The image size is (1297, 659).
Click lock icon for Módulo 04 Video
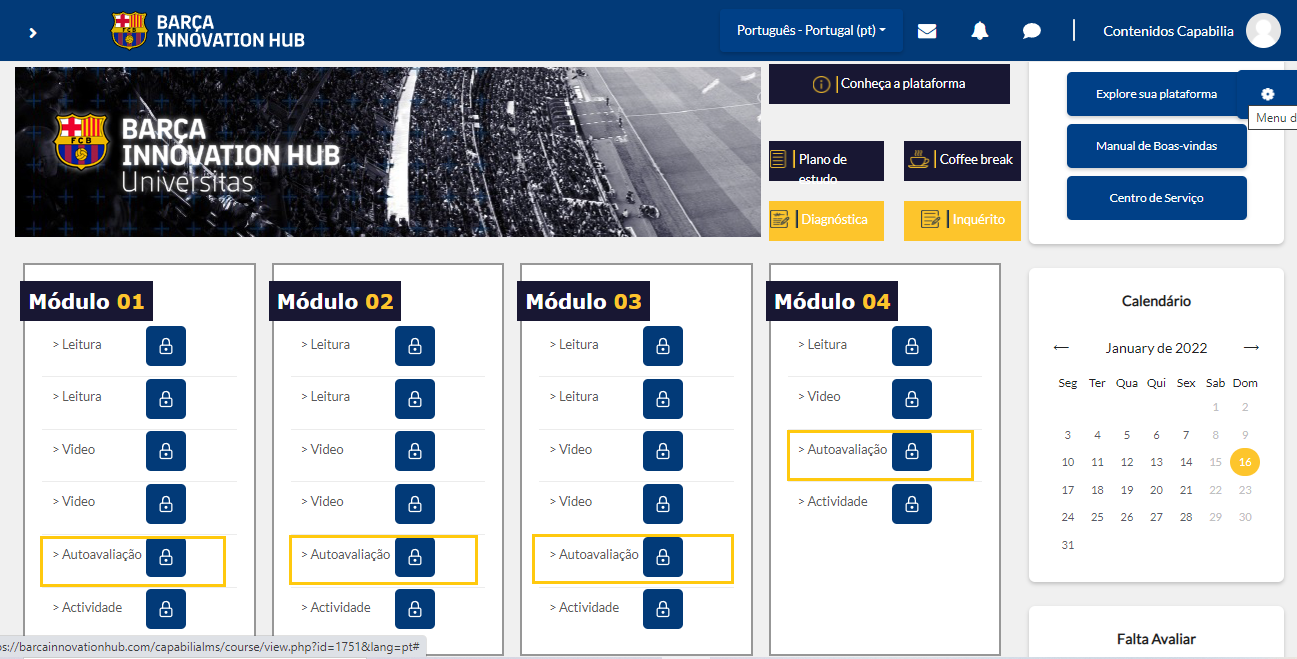tap(911, 399)
